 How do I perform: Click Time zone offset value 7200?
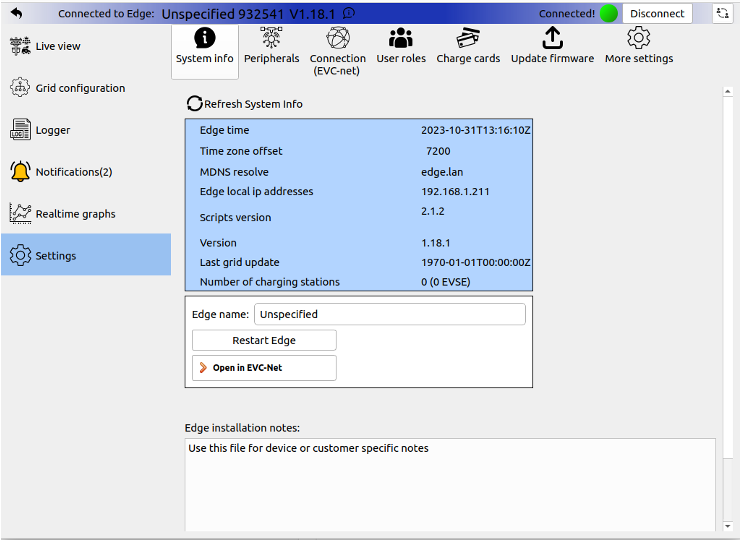click(438, 151)
